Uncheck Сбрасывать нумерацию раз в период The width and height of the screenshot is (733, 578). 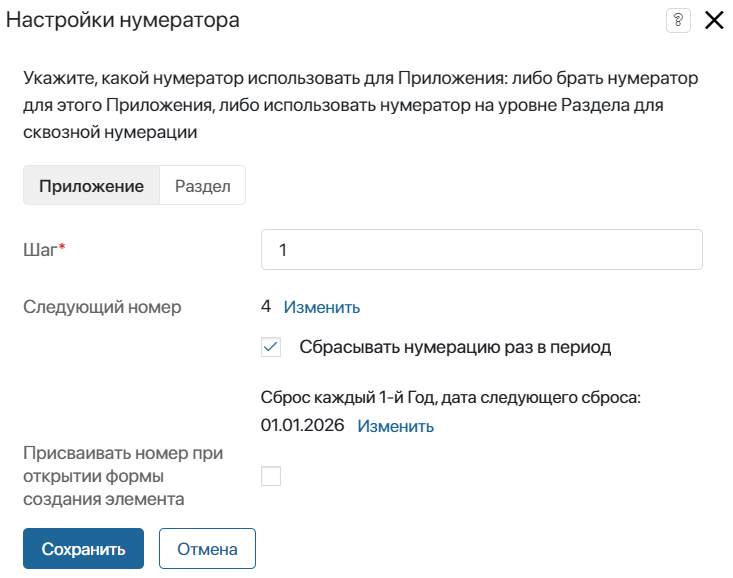(x=271, y=347)
